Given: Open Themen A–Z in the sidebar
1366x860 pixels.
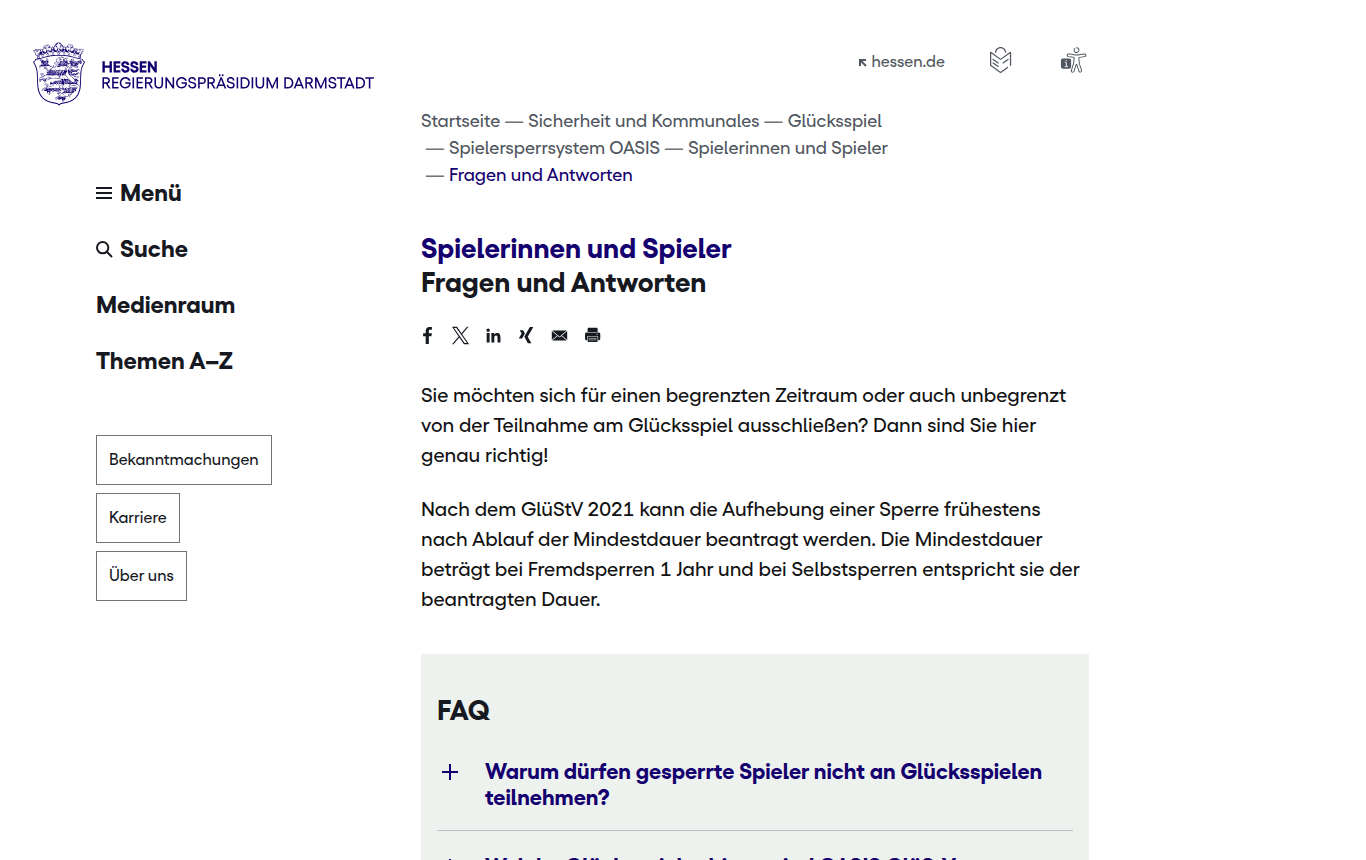Looking at the screenshot, I should tap(164, 361).
